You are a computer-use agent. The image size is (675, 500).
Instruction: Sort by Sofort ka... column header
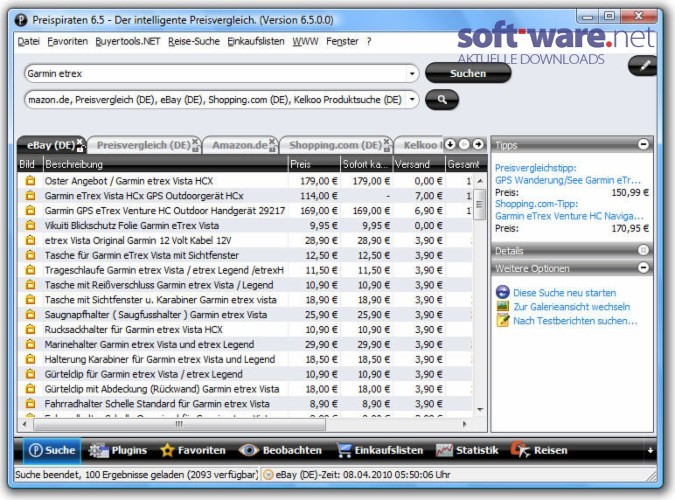366,164
